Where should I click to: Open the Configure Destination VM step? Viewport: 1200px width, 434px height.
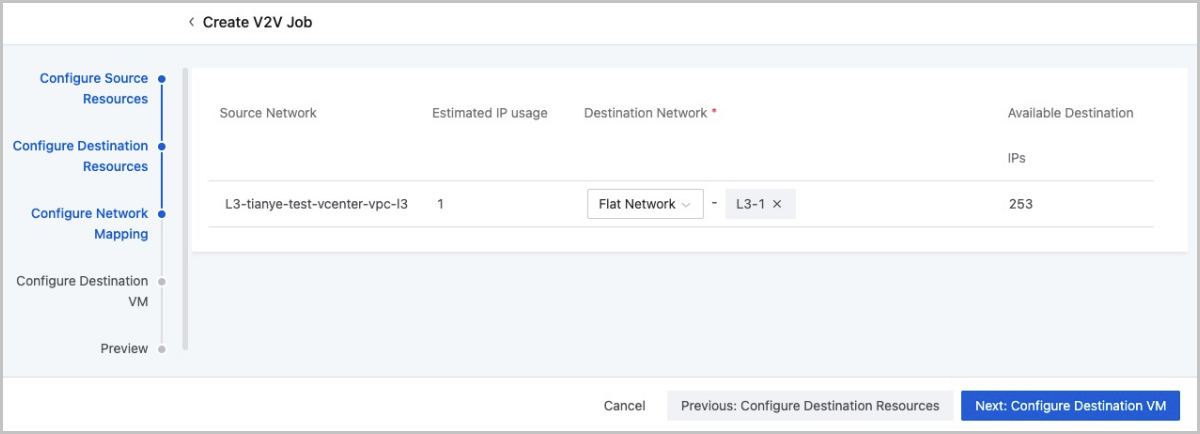[82, 291]
